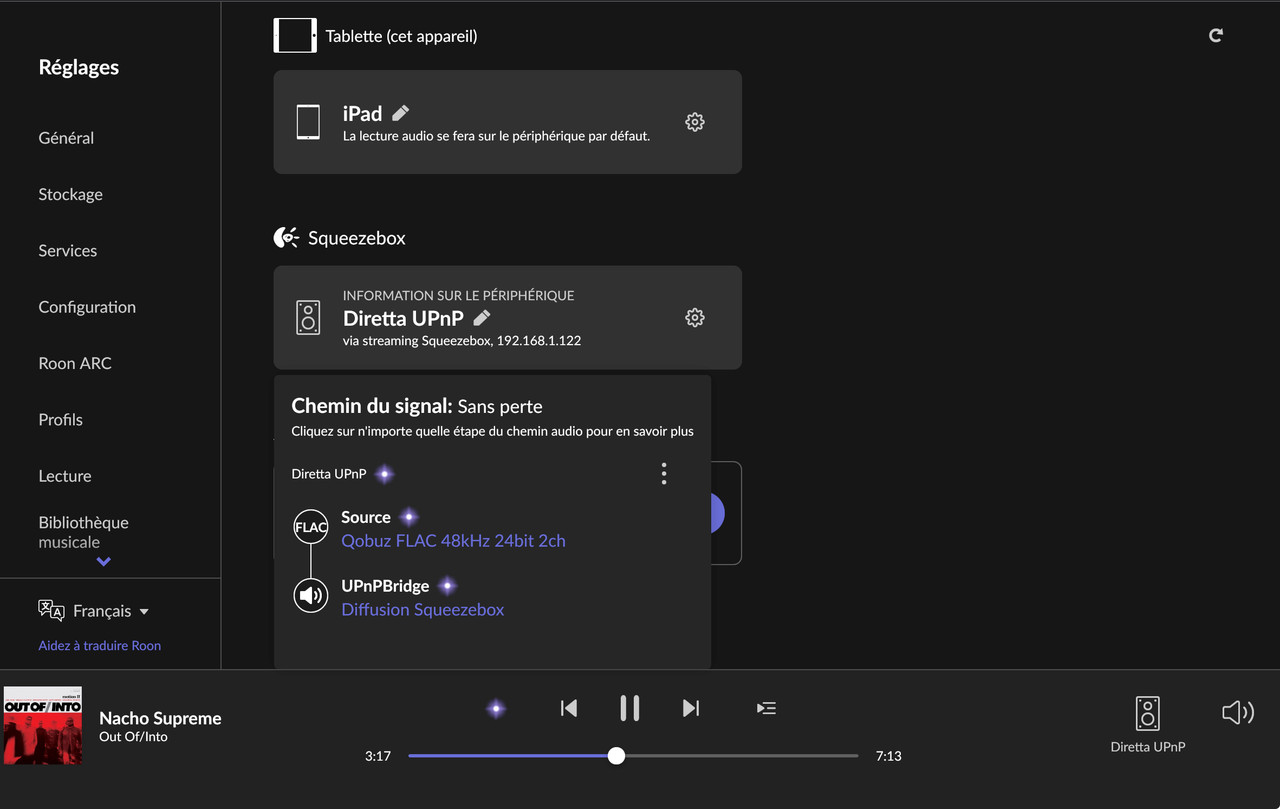
Task: Click the playback progress slider knob
Action: 617,756
